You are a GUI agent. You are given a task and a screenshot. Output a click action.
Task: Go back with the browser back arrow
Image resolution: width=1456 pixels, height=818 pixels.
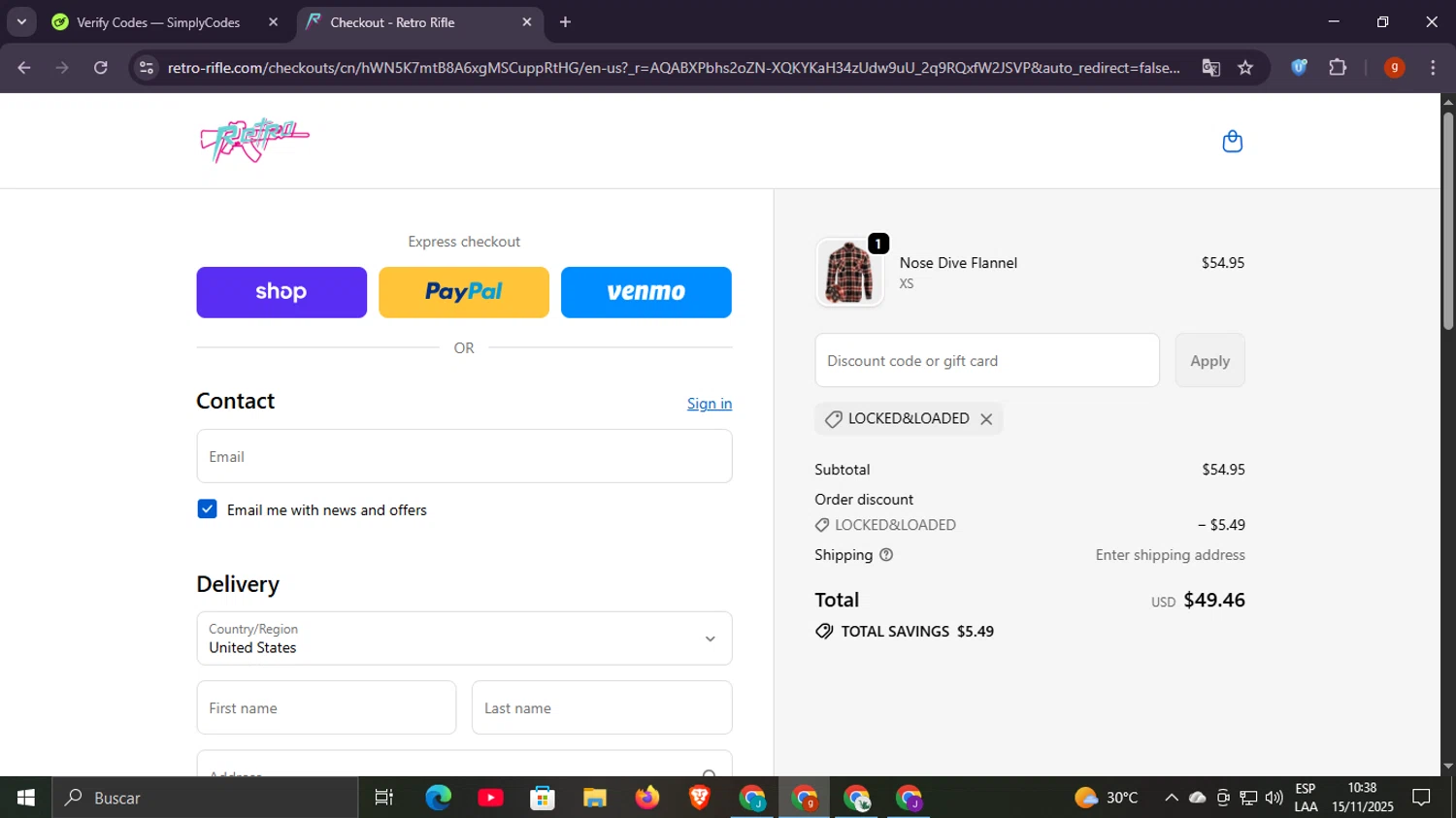pyautogui.click(x=24, y=68)
